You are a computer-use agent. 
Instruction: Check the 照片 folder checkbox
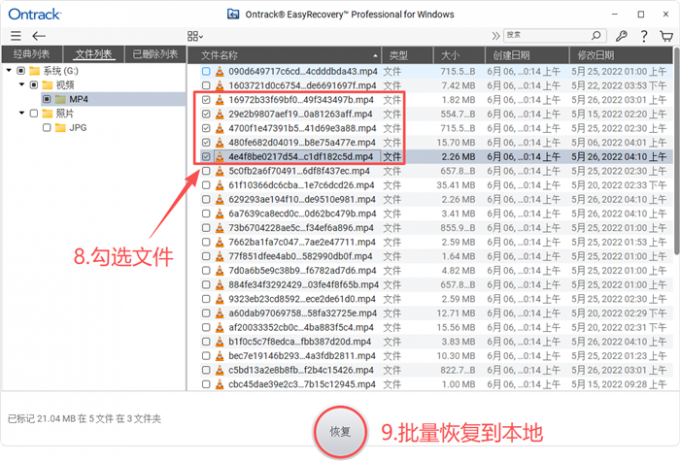(34, 114)
